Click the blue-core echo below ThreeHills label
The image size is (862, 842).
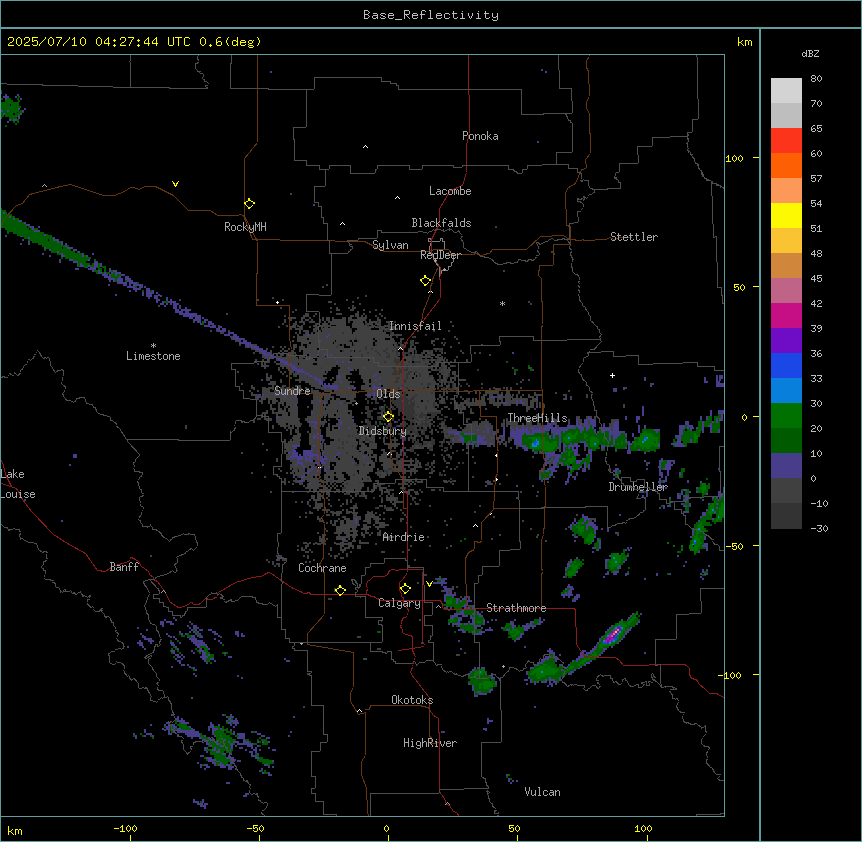(x=535, y=442)
